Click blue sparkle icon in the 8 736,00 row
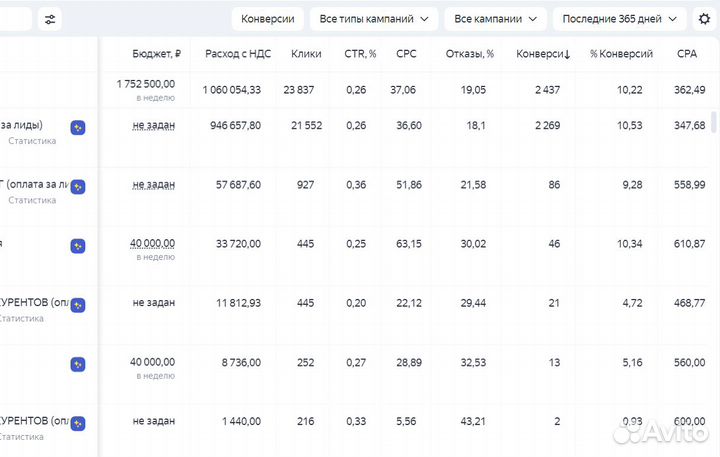Screen dimensions: 720x457 (x=78, y=364)
